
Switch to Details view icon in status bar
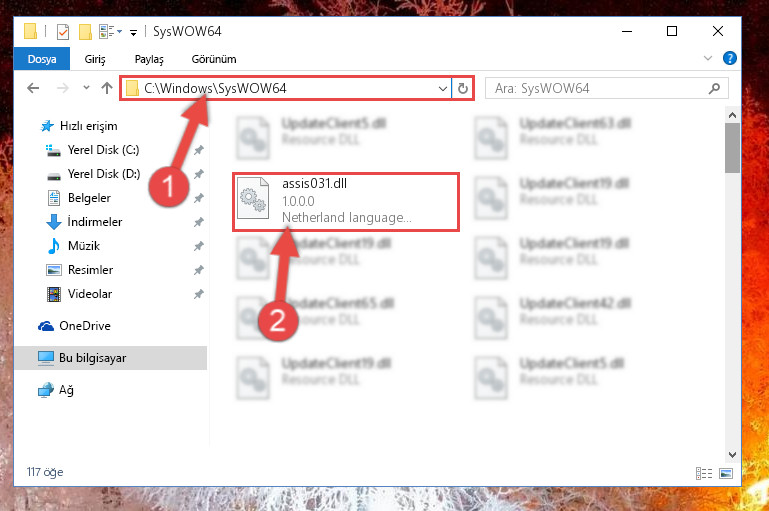point(704,473)
